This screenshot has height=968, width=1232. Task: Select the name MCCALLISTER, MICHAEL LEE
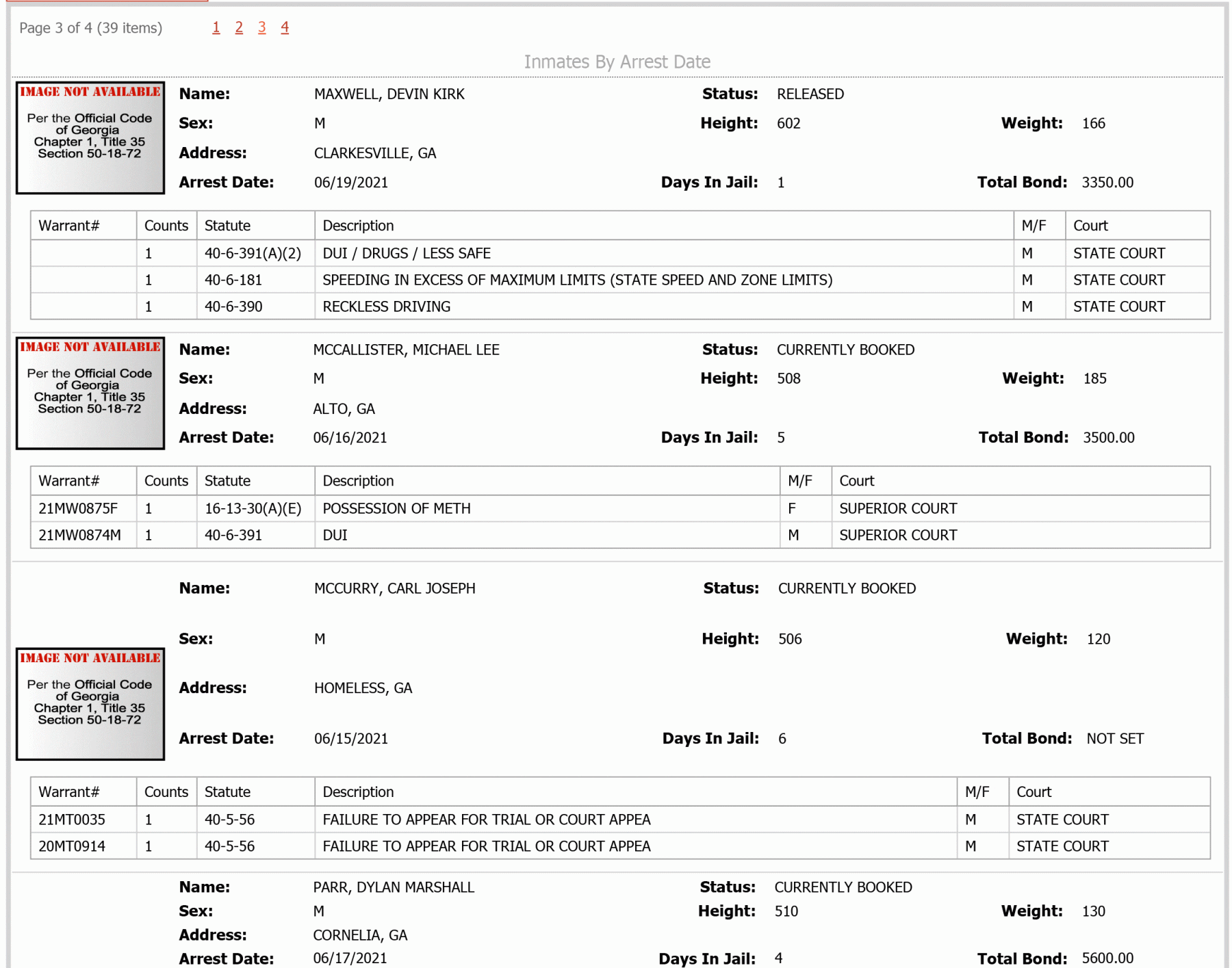[406, 350]
